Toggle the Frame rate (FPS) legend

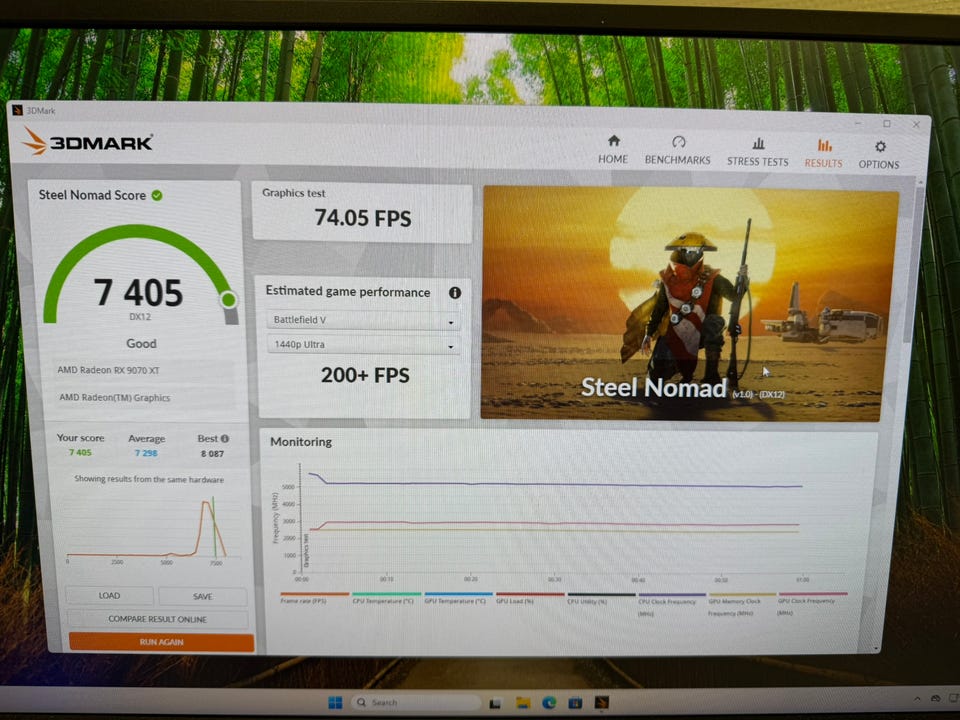(x=314, y=598)
